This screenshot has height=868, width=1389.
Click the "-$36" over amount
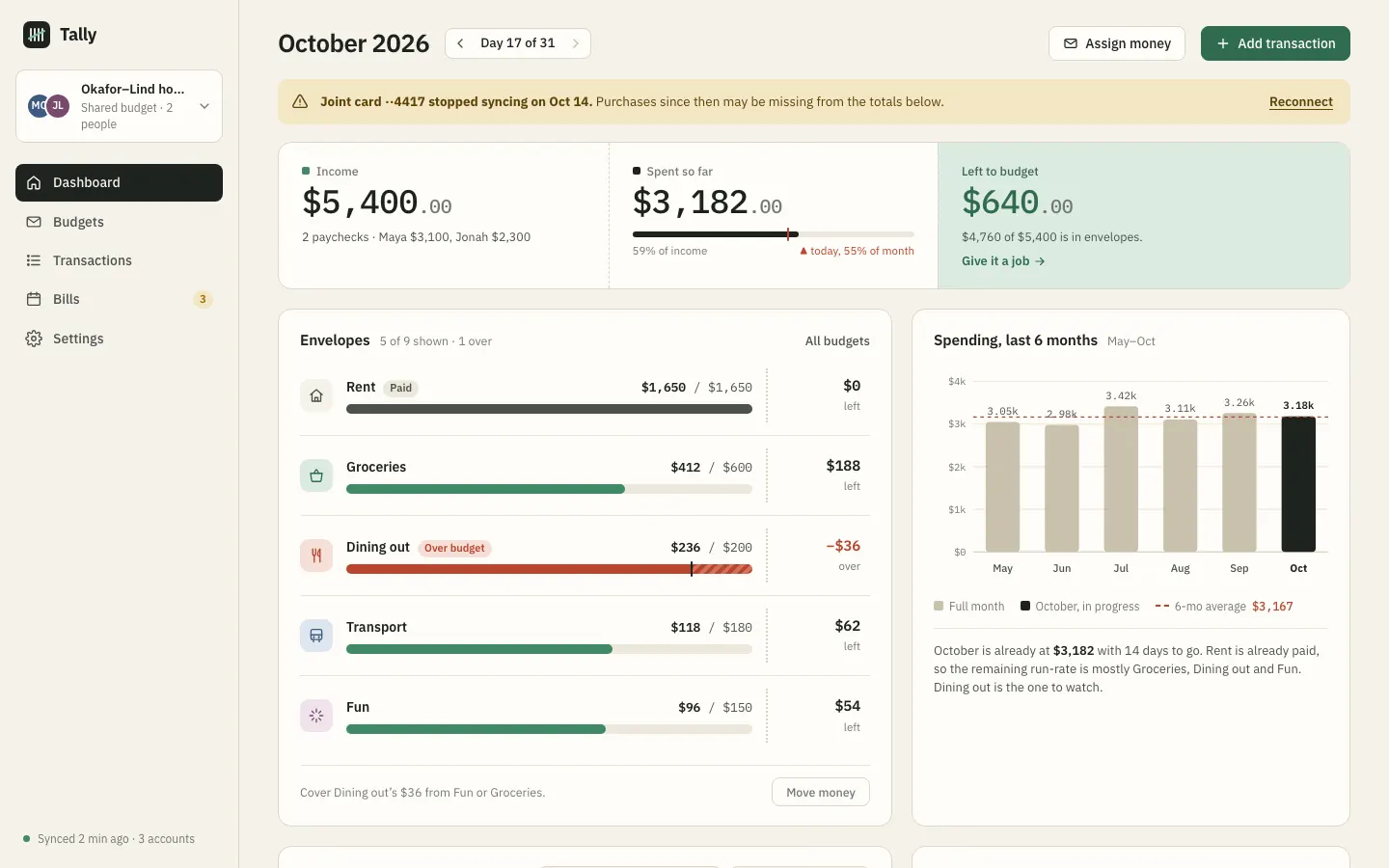tap(843, 546)
